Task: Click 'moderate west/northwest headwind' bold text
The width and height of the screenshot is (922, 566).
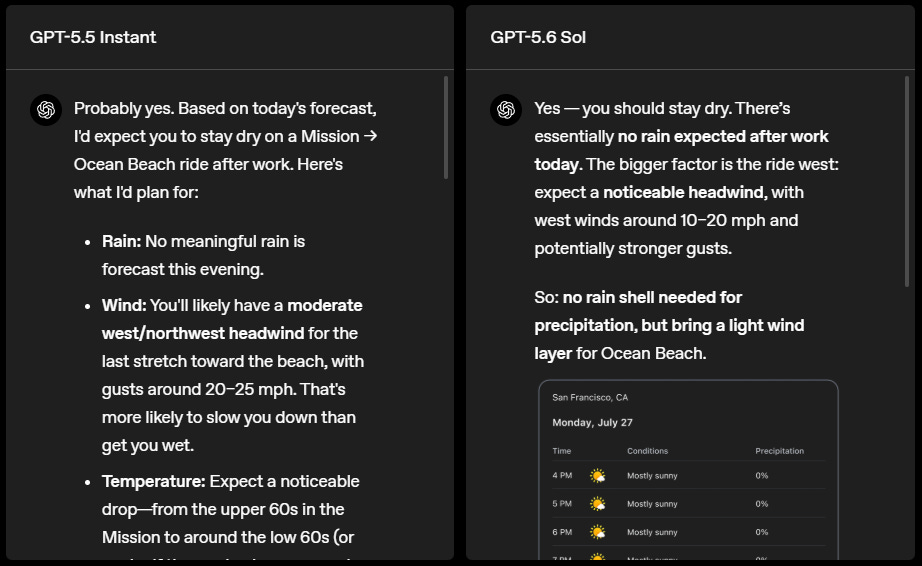Action: click(232, 319)
